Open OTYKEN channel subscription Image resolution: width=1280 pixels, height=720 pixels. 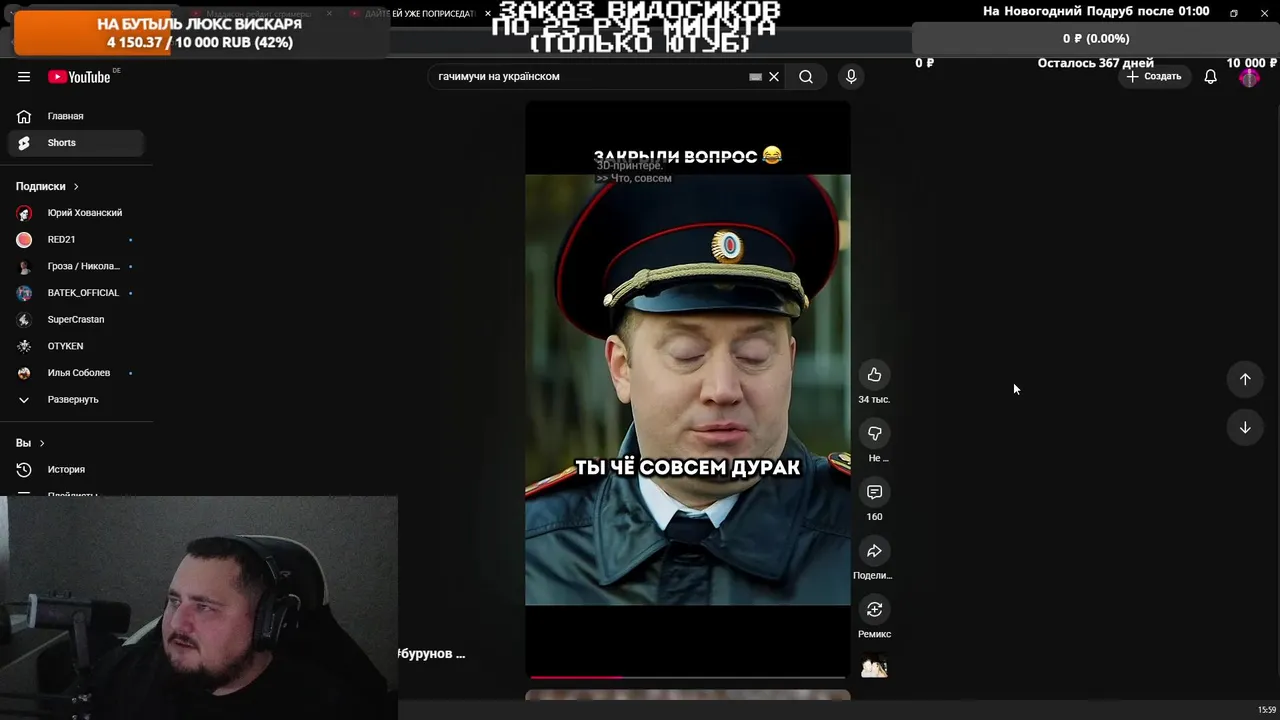[x=76, y=346]
